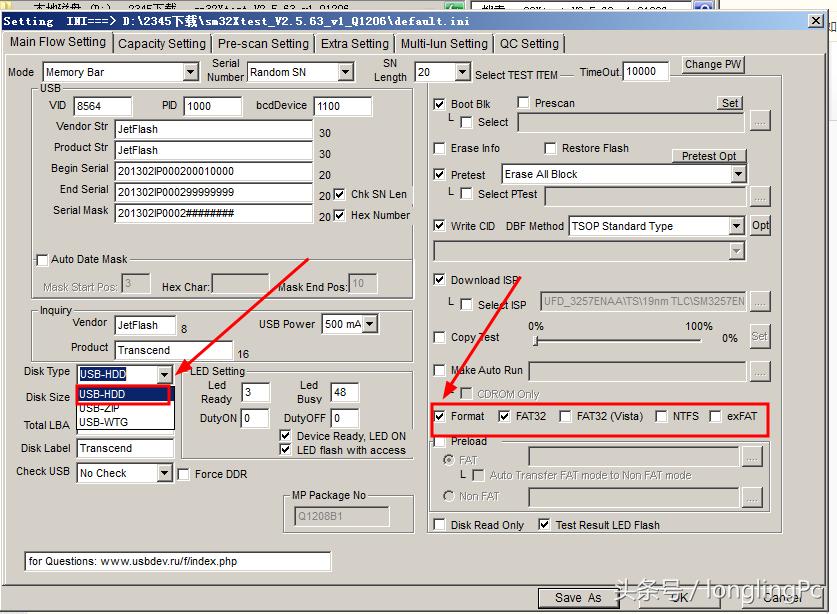Toggle the Erase Info checkbox

coord(440,149)
